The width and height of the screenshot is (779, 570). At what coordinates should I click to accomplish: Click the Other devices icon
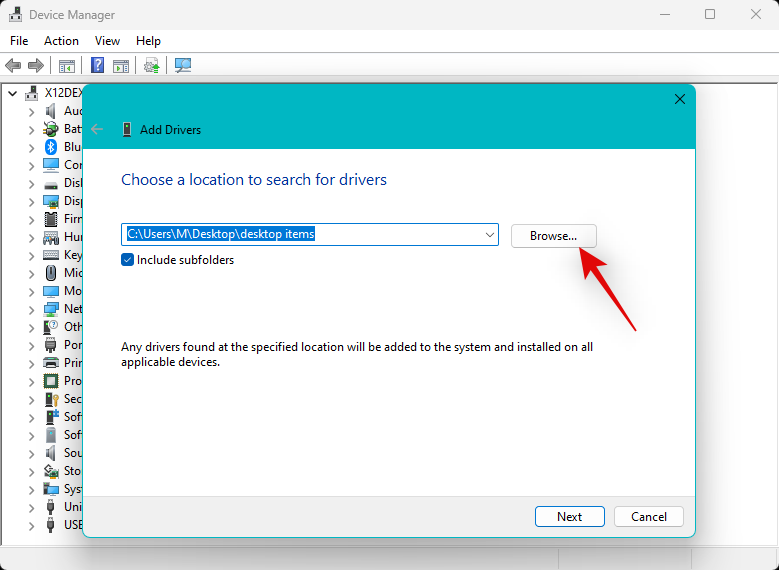click(51, 327)
